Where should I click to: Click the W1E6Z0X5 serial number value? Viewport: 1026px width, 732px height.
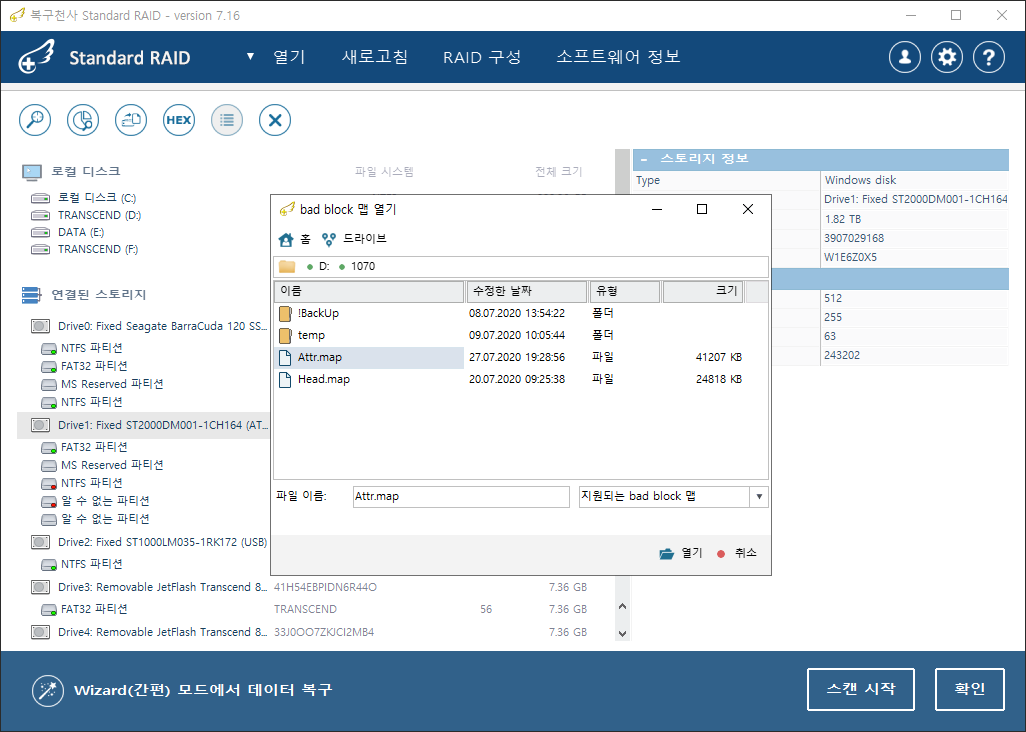[x=851, y=257]
